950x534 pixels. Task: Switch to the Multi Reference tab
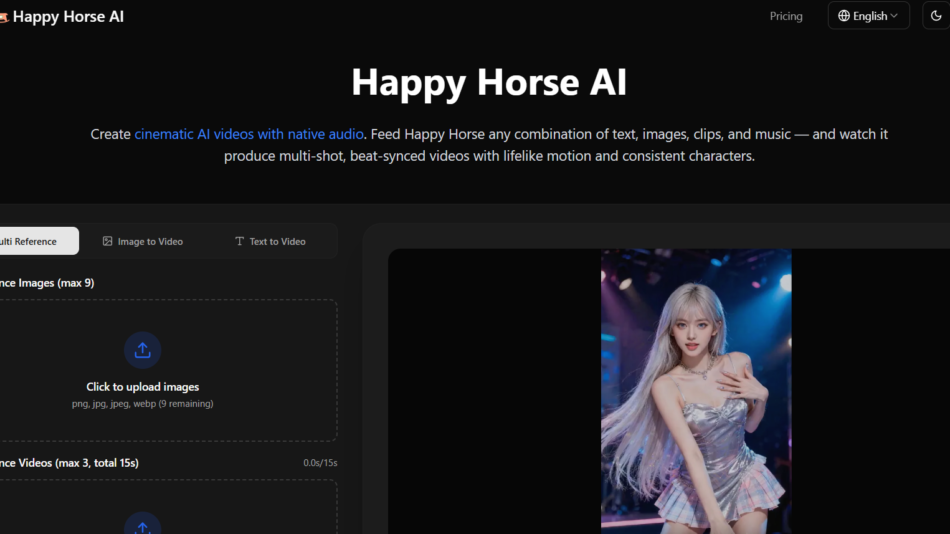point(30,241)
